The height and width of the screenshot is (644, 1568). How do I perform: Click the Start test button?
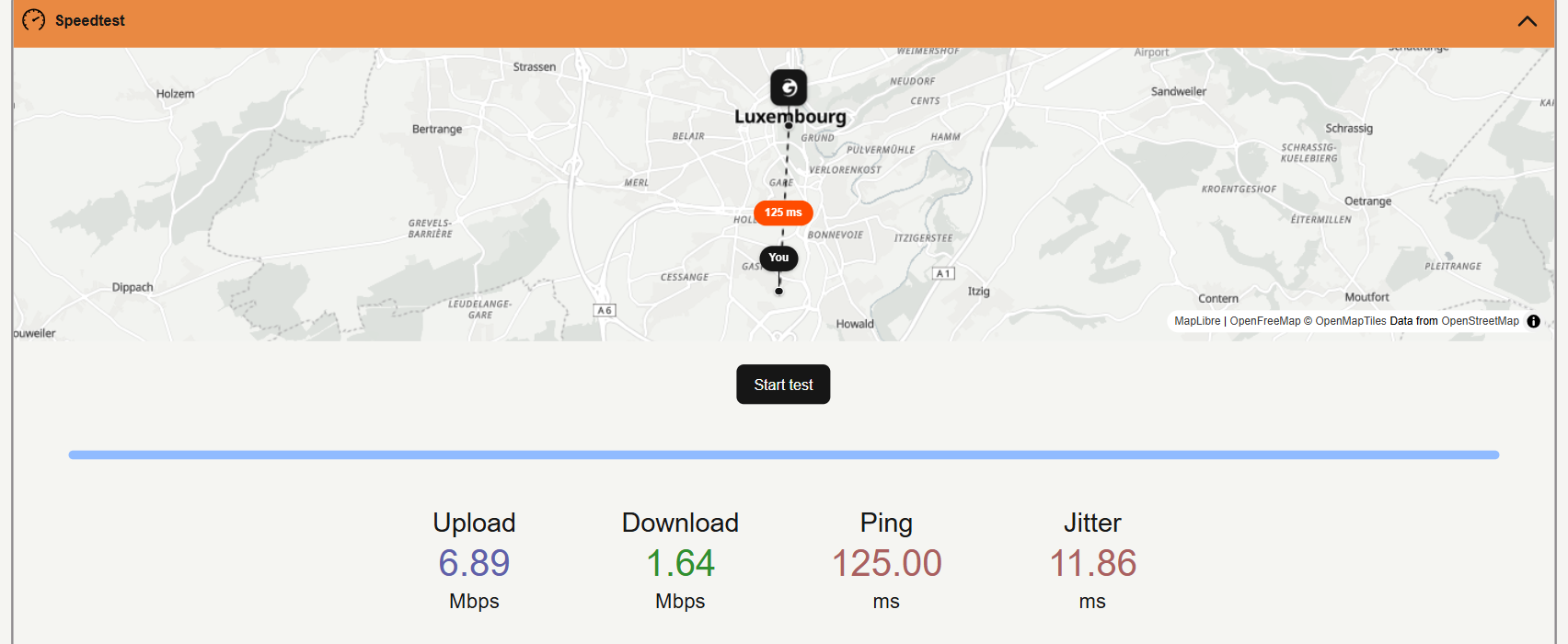coord(783,385)
